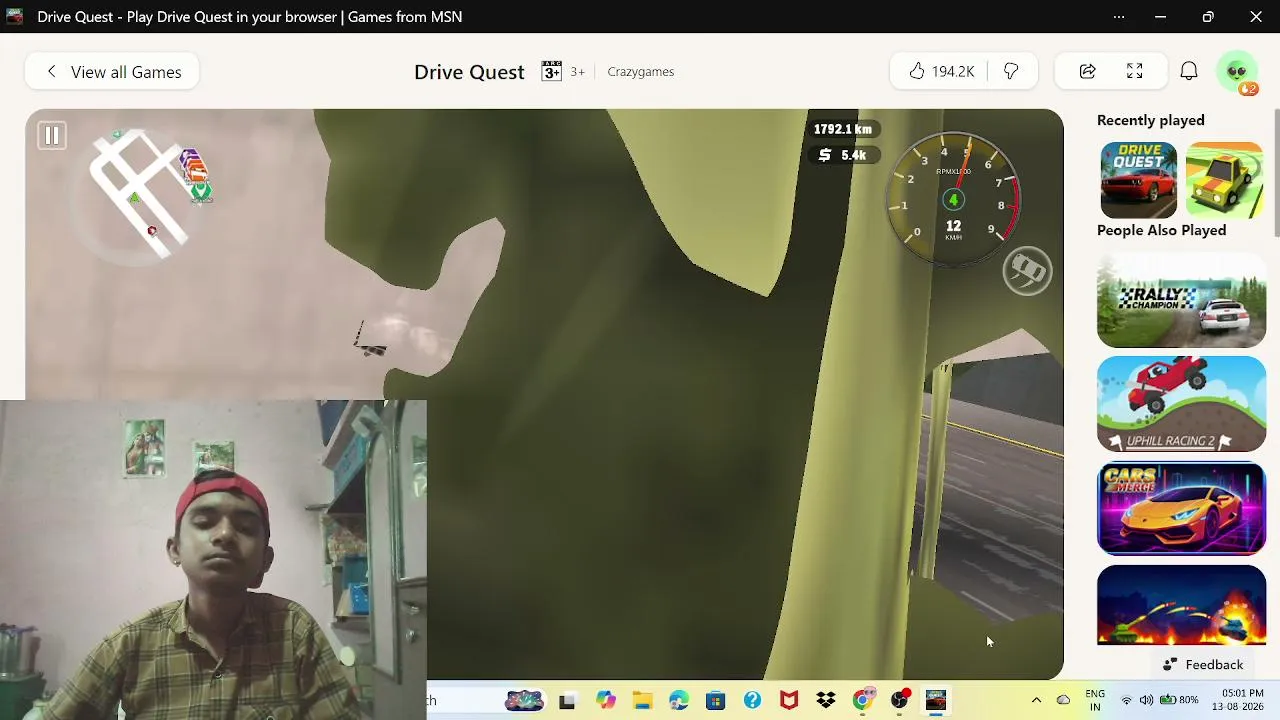Share the Drive Quest game
The width and height of the screenshot is (1280, 720).
(1087, 71)
